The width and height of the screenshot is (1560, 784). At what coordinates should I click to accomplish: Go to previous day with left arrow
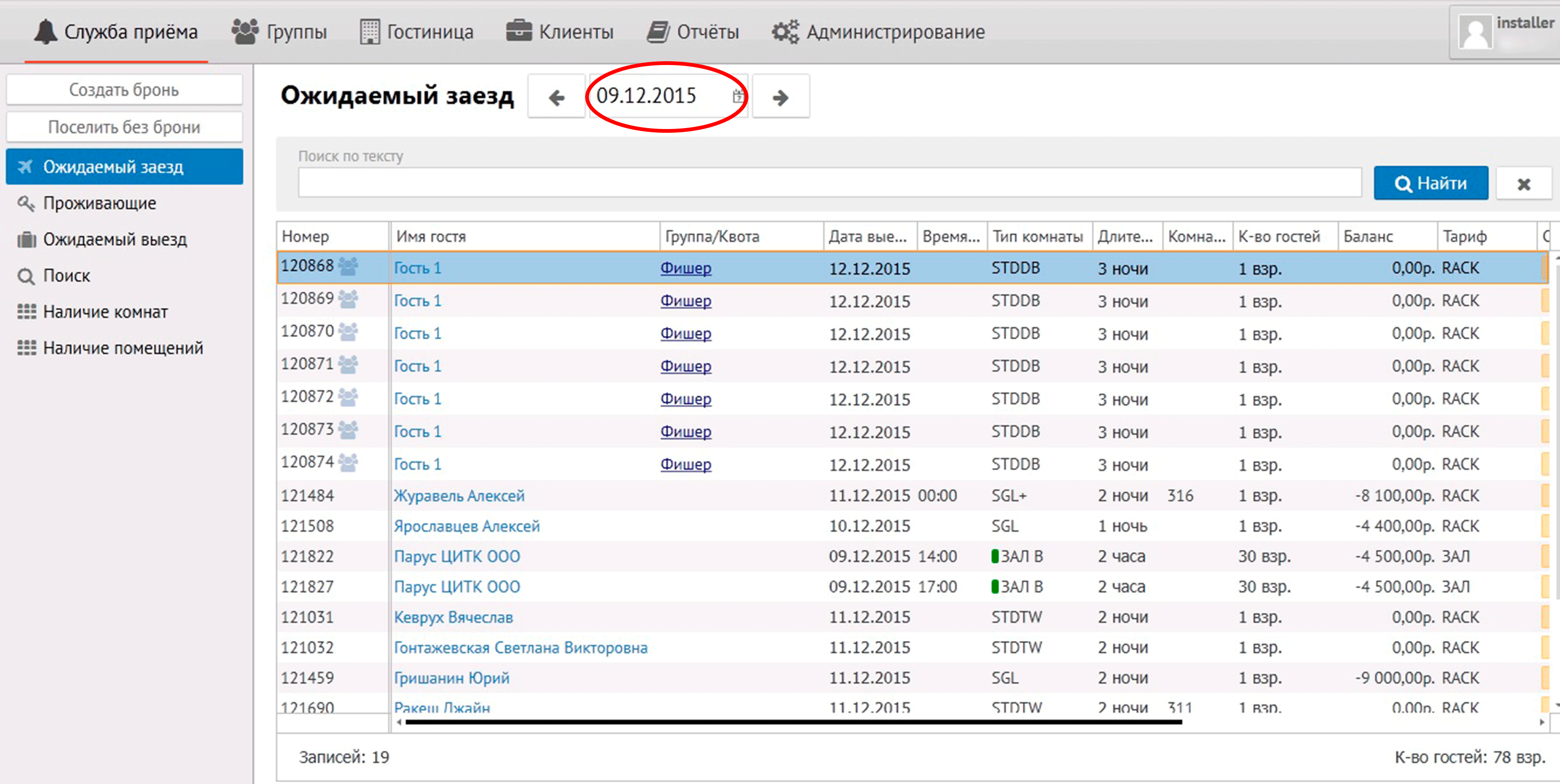(556, 97)
